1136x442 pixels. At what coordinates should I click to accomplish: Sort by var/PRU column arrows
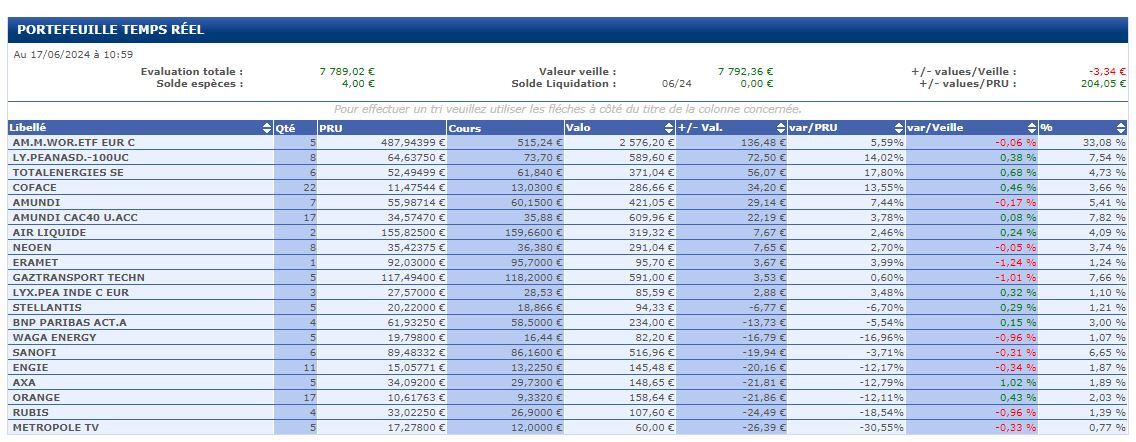[899, 128]
